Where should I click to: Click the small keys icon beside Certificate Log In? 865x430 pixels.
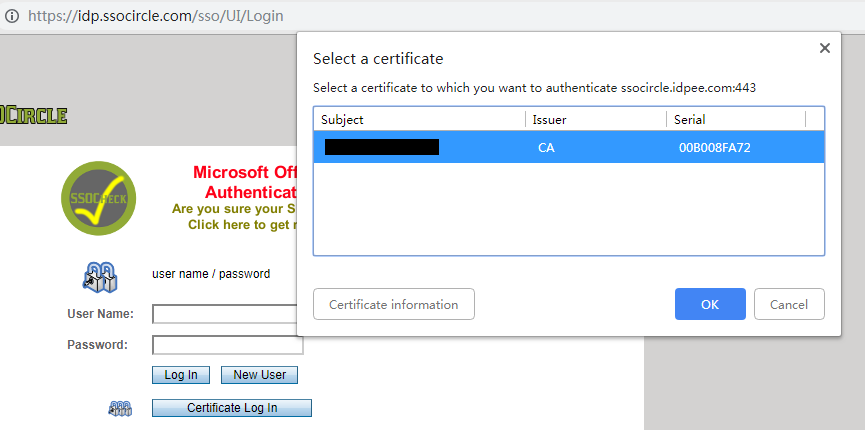coord(120,408)
